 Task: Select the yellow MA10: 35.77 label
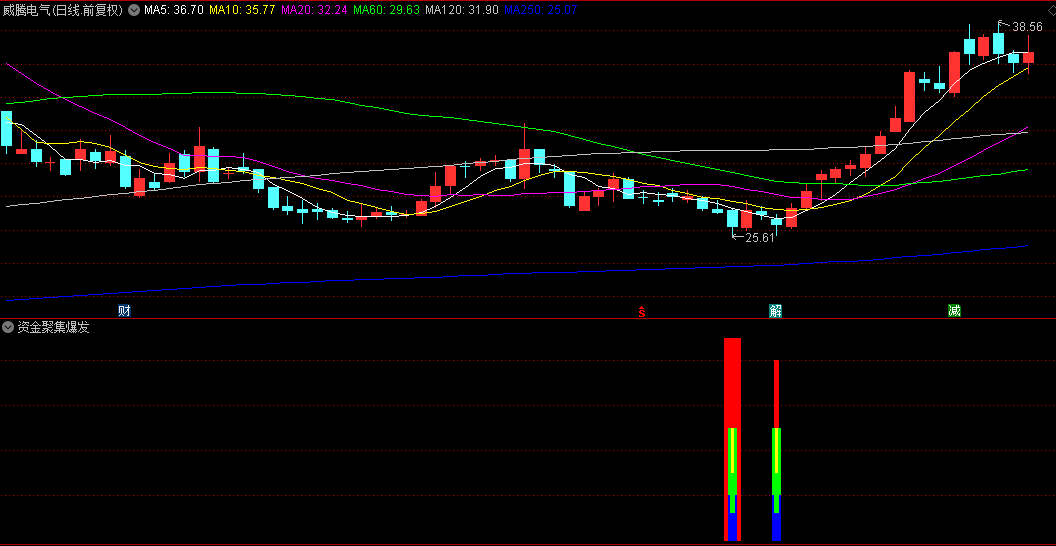[242, 10]
